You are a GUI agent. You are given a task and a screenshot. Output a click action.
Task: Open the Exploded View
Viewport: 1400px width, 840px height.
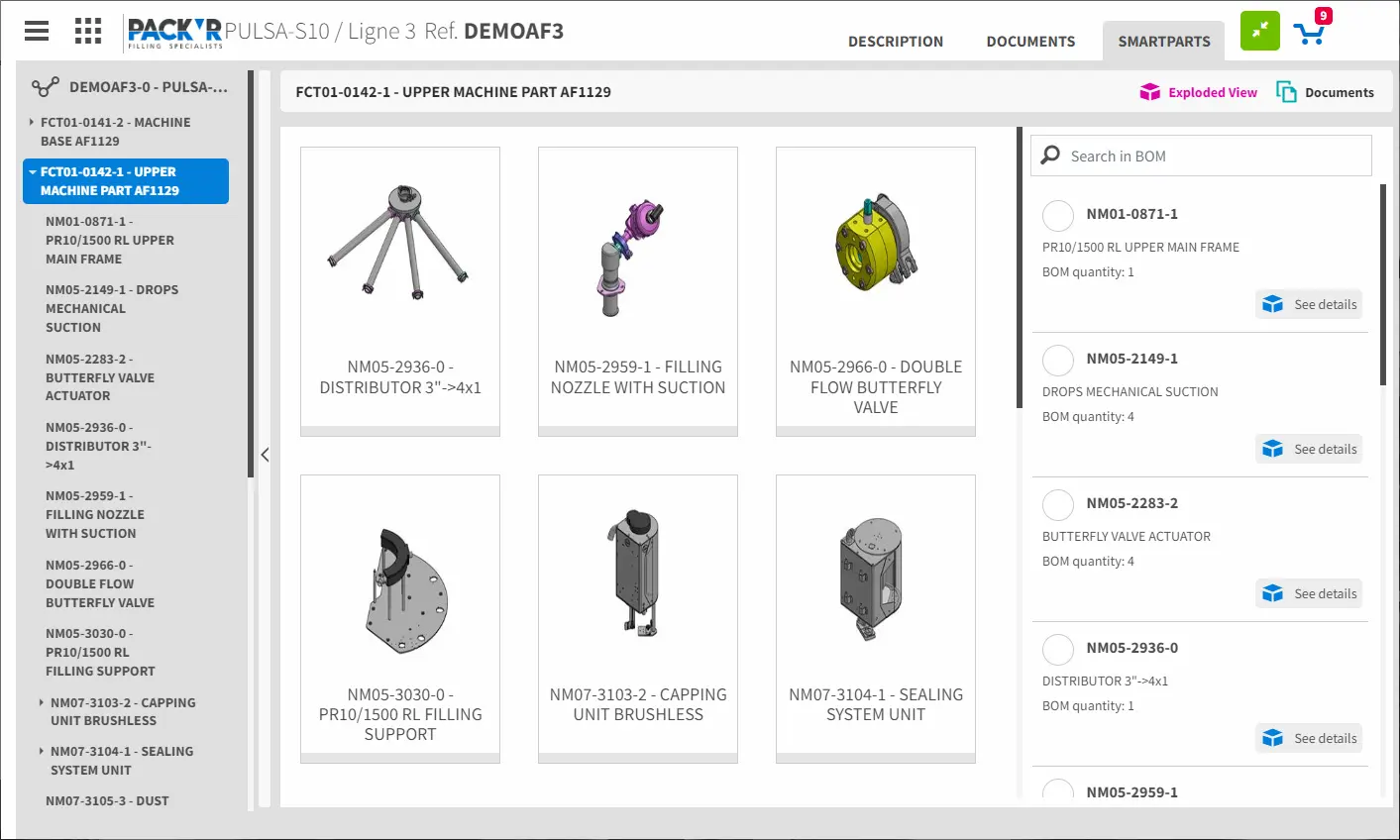(1199, 92)
